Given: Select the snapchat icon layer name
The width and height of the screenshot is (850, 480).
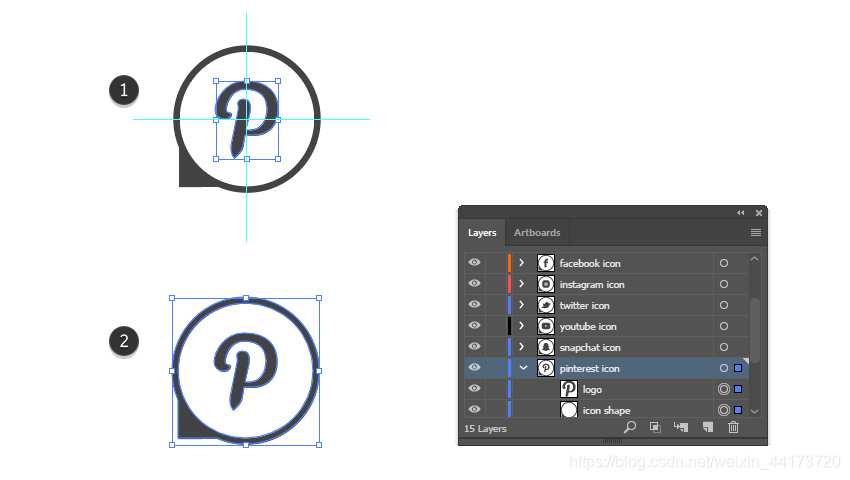Looking at the screenshot, I should click(x=590, y=348).
